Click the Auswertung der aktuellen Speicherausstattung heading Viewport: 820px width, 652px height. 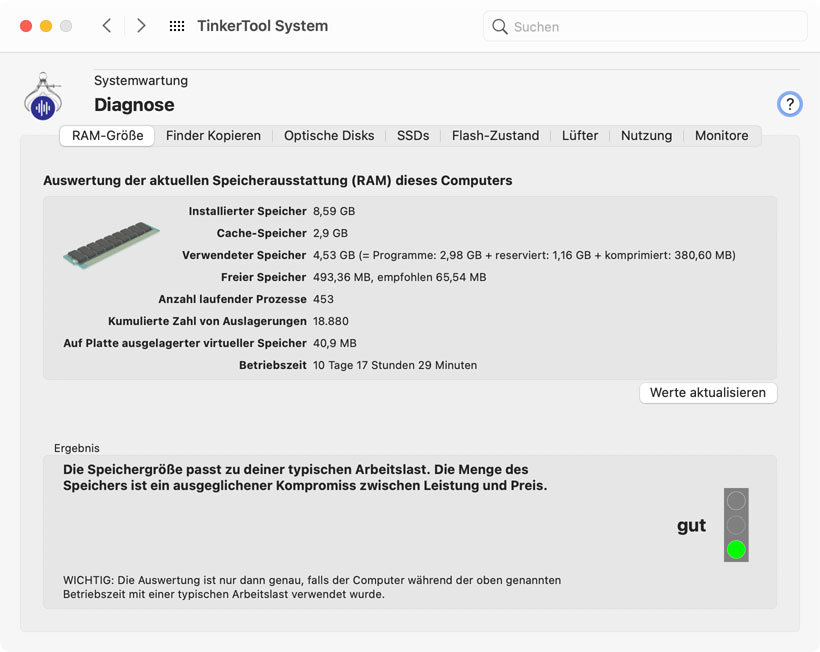coord(278,180)
